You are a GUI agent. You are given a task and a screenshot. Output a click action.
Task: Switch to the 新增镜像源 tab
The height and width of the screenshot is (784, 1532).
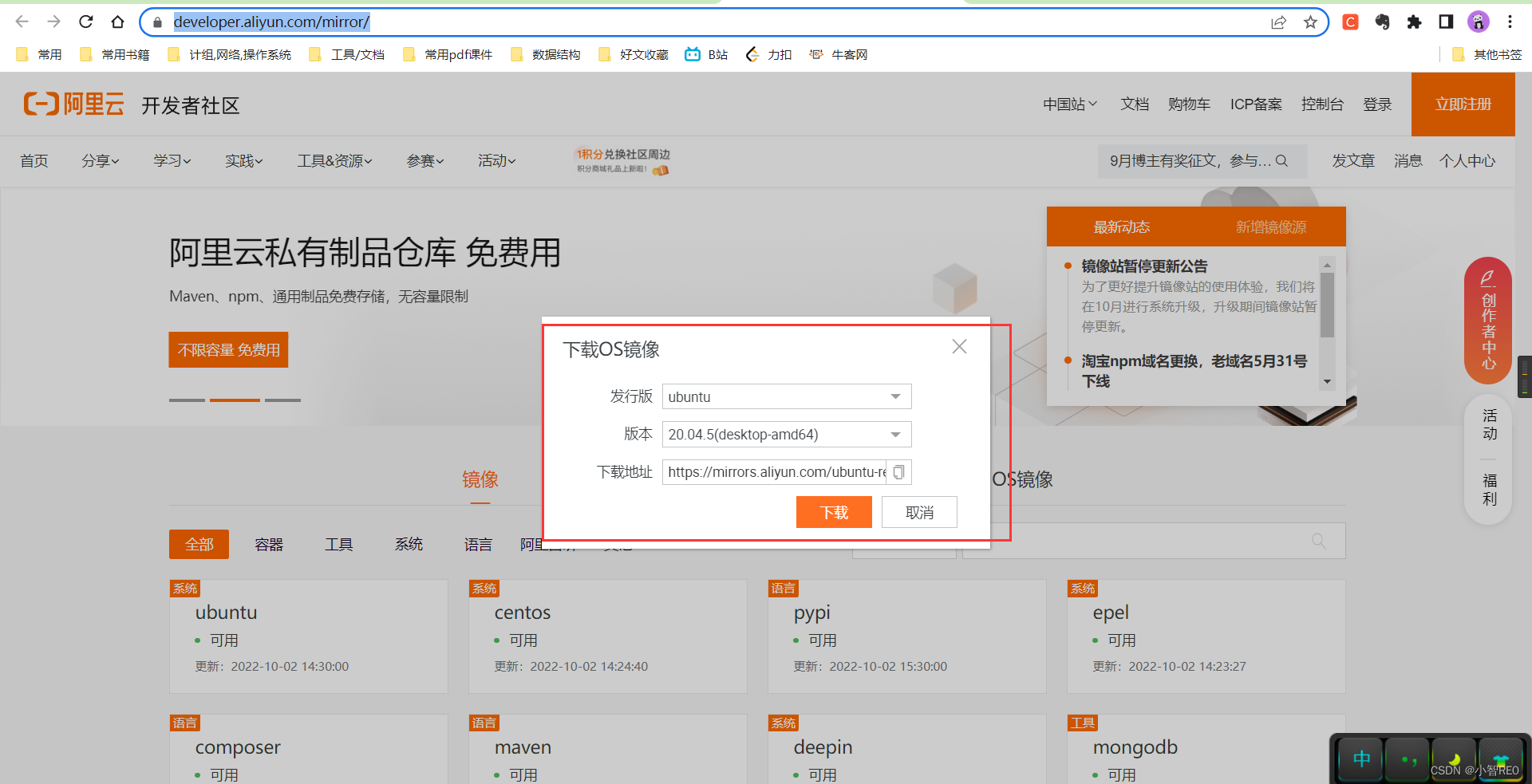(1271, 227)
